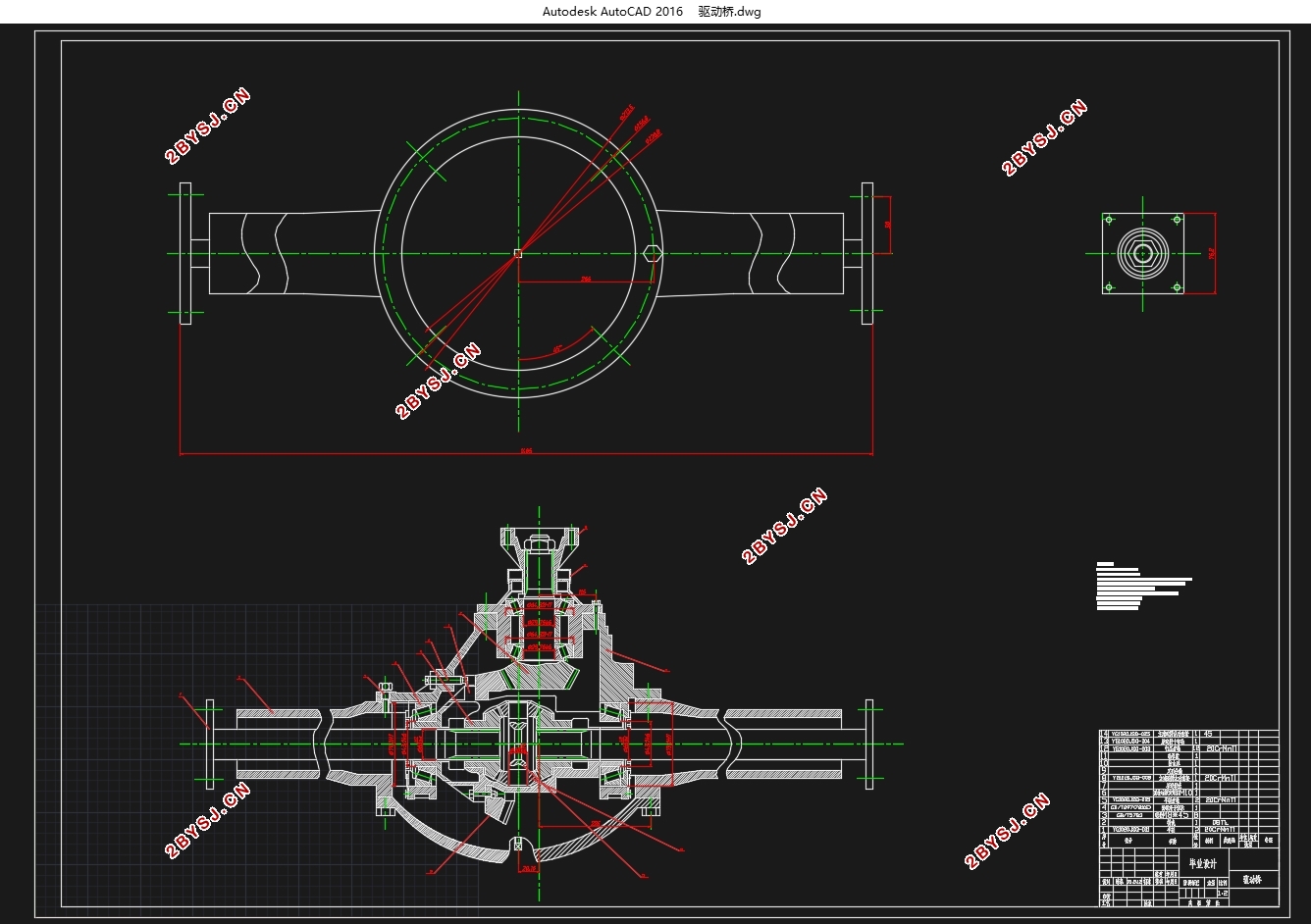Select the vertical dimension right of the flange end view
The image size is (1311, 924).
(x=1212, y=253)
